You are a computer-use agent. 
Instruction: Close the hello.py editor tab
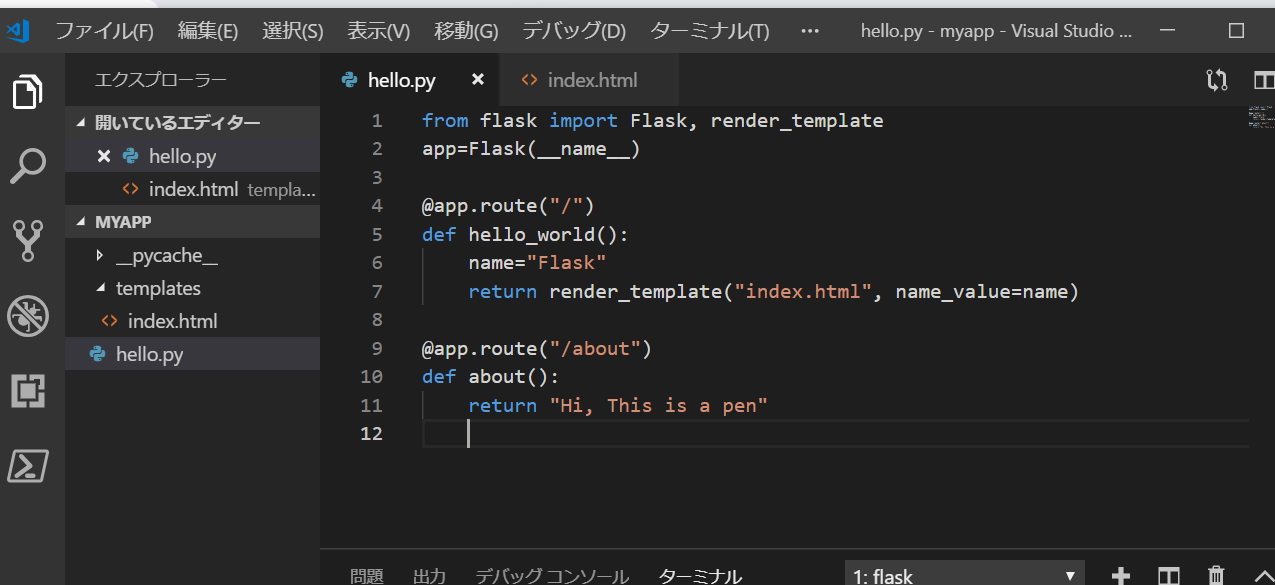tap(478, 80)
